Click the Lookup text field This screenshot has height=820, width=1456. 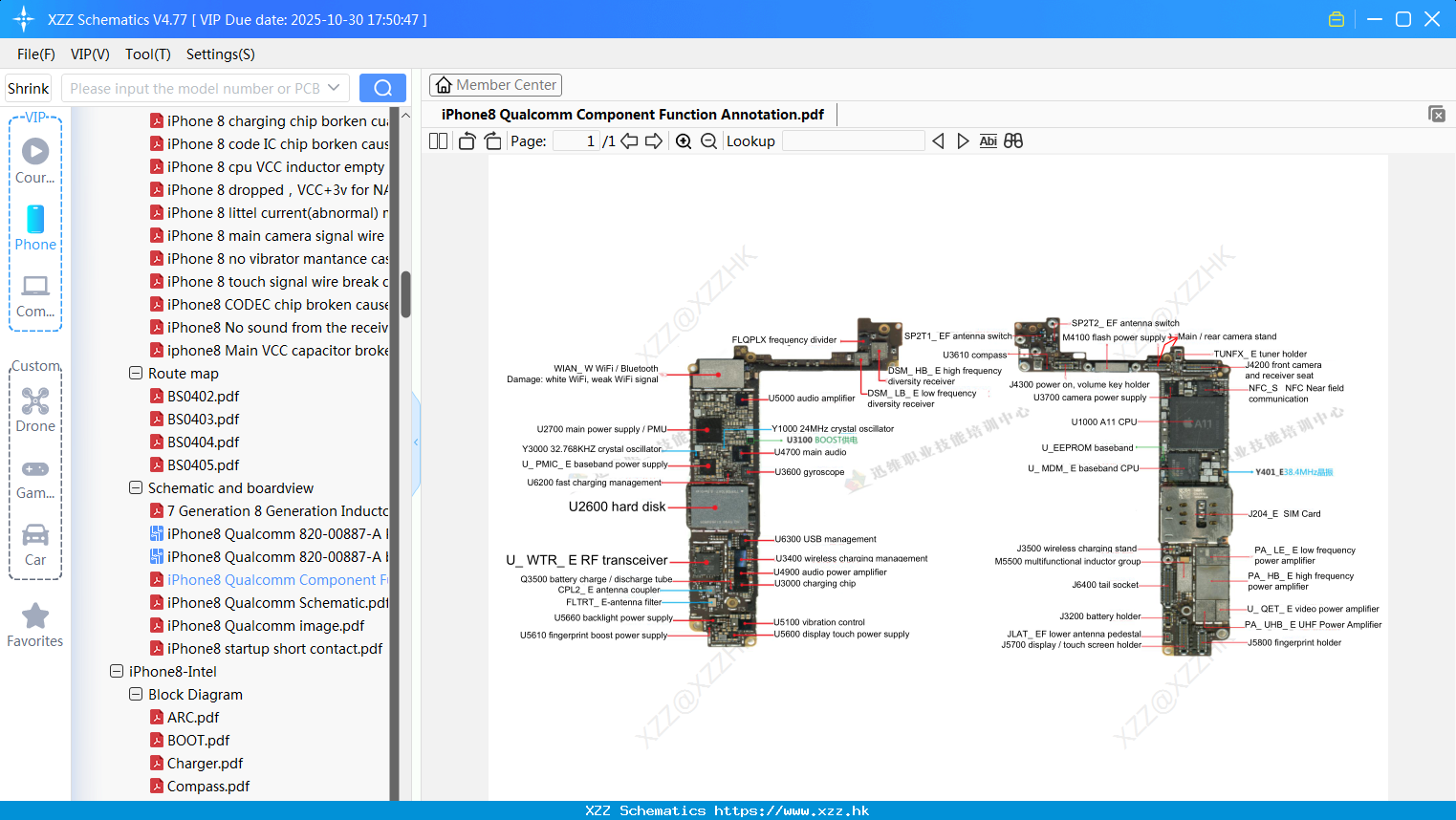click(x=853, y=140)
